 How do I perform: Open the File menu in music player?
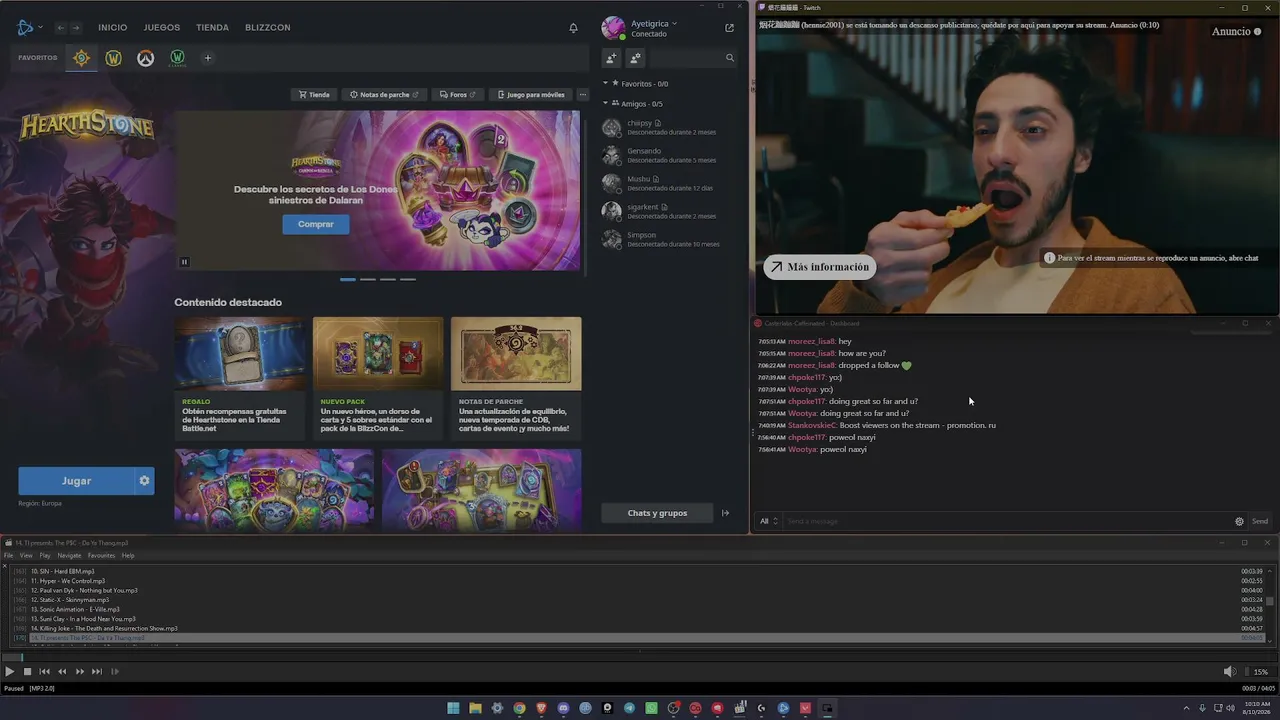pyautogui.click(x=9, y=555)
